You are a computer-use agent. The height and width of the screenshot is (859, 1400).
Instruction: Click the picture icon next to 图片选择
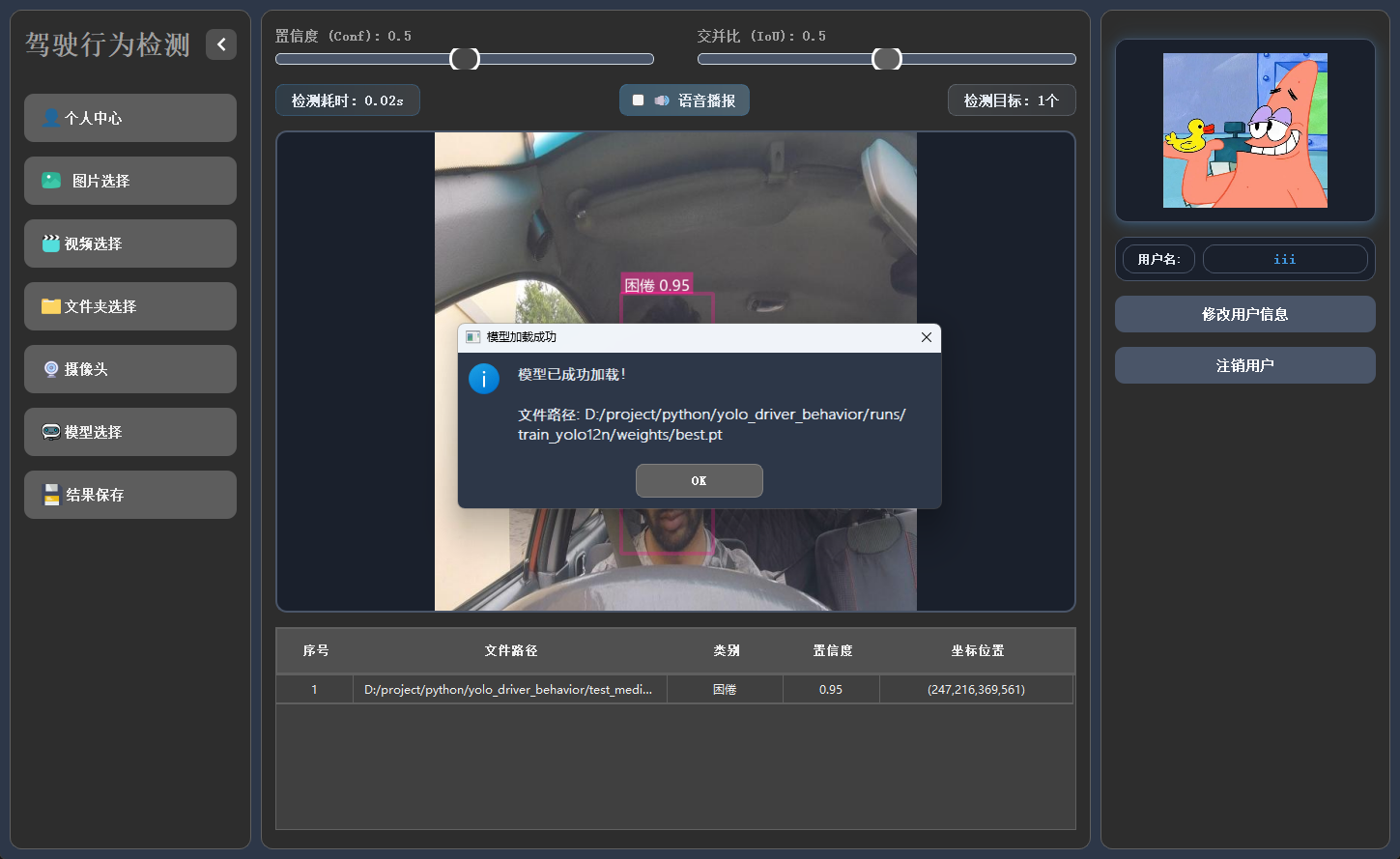coord(51,181)
